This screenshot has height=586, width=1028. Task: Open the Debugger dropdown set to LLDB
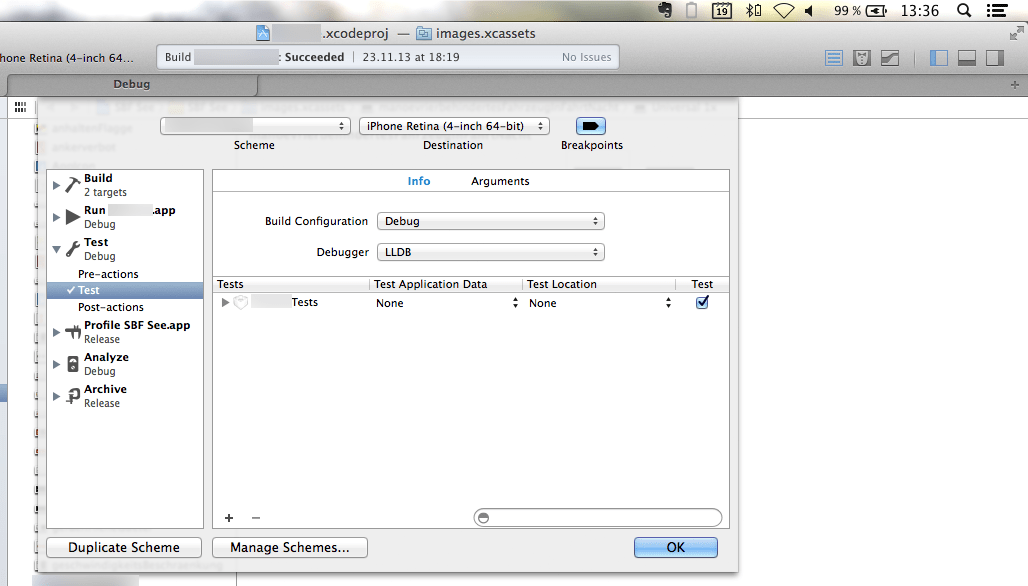(490, 251)
